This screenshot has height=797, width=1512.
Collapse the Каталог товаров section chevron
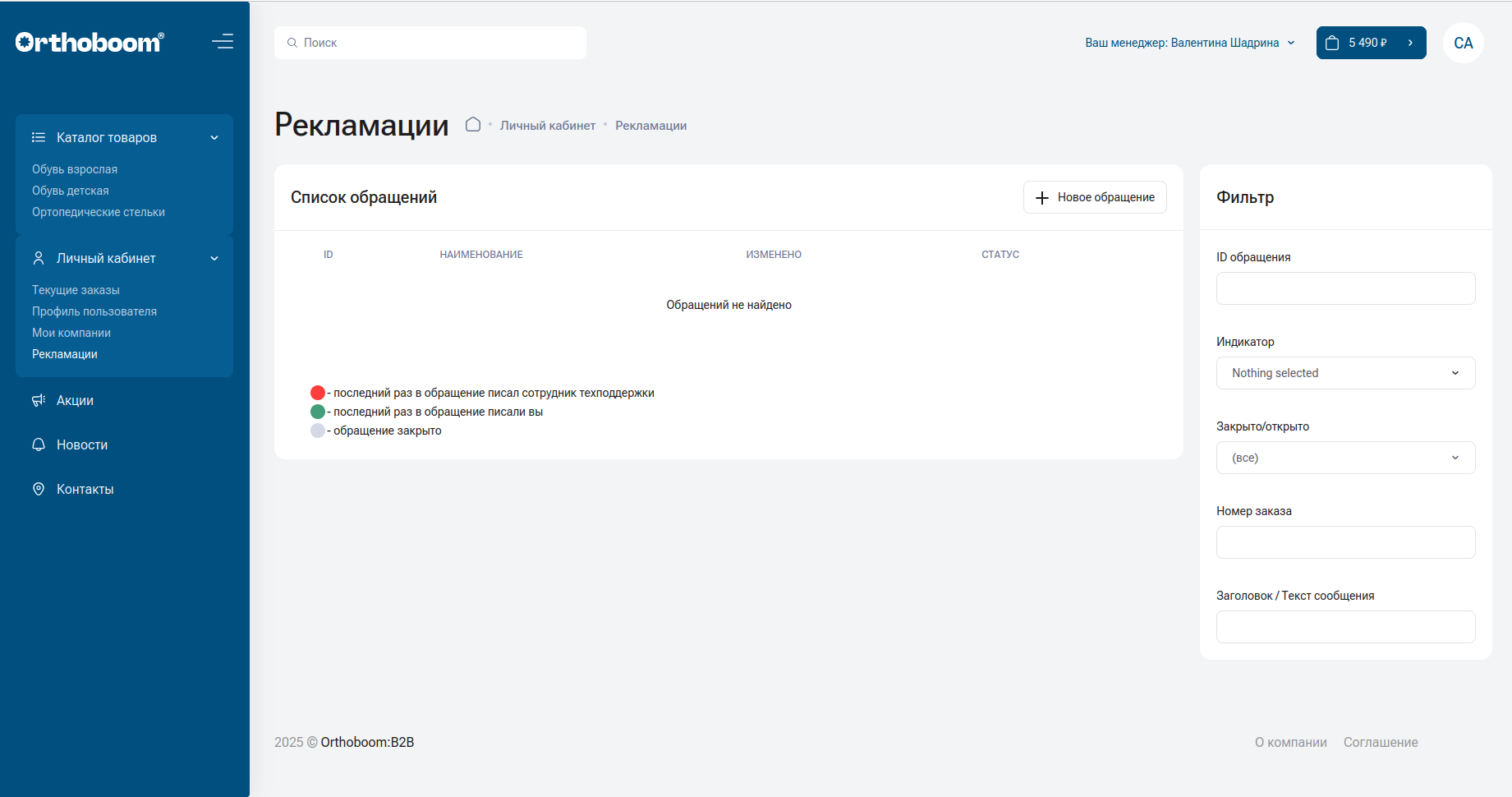[214, 137]
